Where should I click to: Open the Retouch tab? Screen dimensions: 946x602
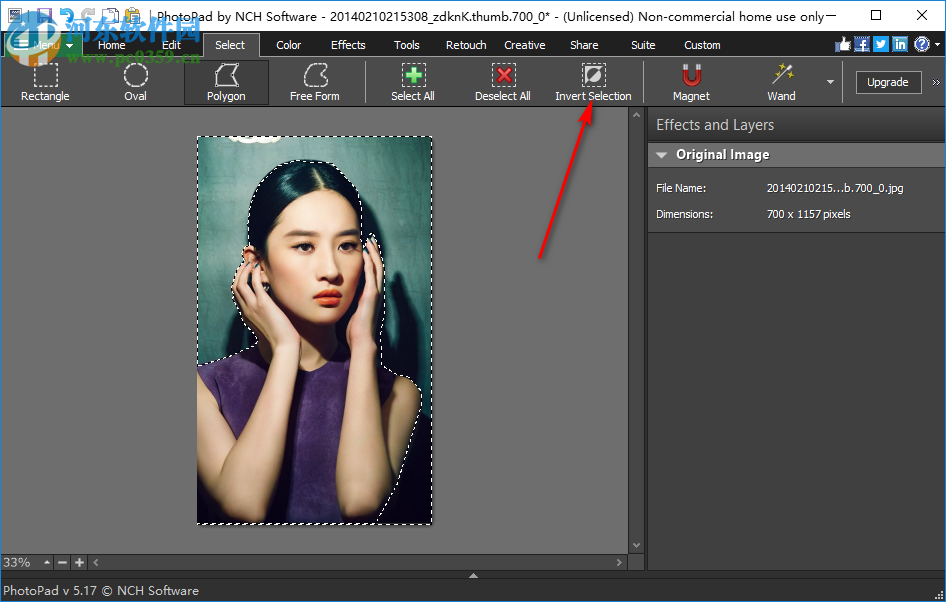pos(465,45)
